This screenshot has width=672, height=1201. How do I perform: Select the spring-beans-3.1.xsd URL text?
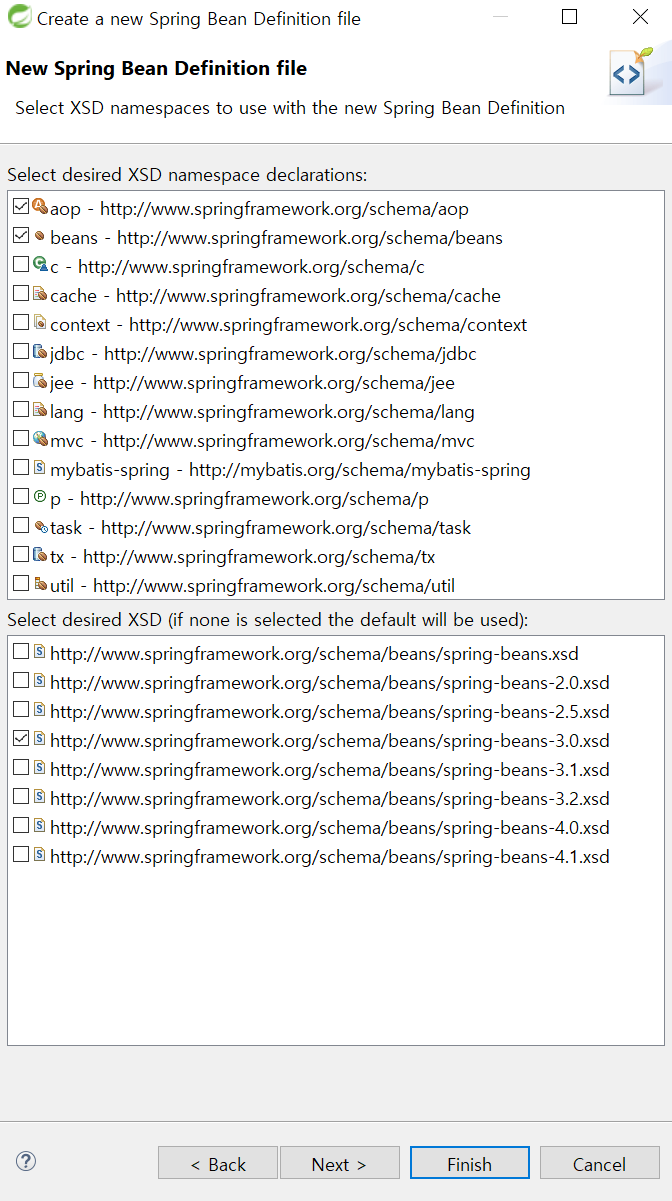click(x=330, y=770)
